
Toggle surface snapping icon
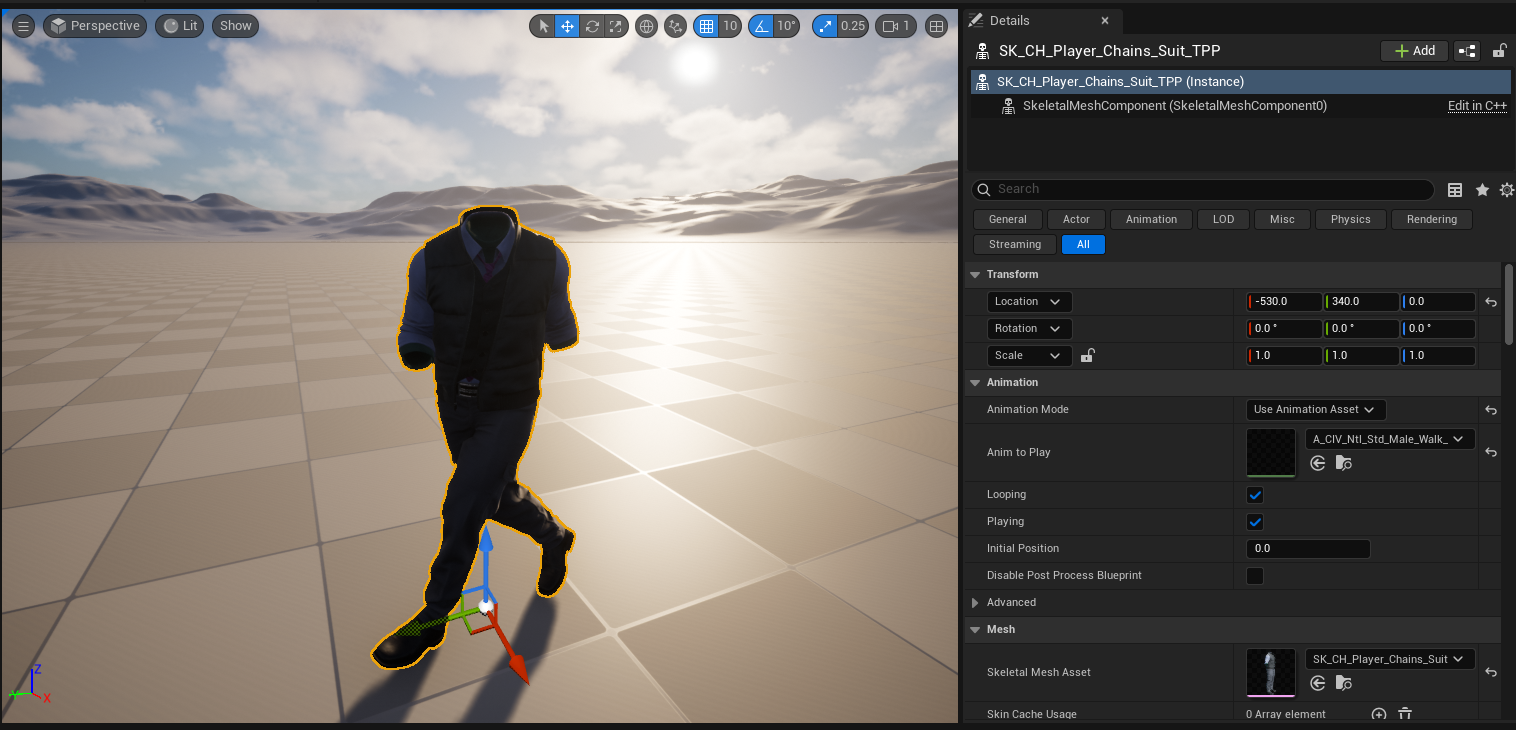click(x=676, y=26)
